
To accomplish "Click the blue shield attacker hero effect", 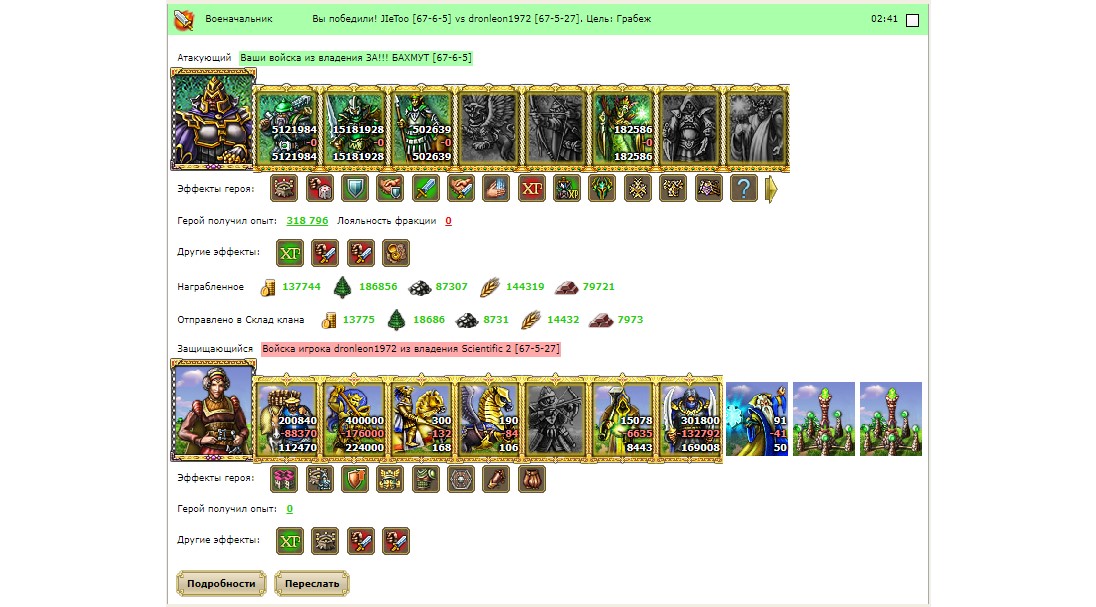I will click(355, 188).
